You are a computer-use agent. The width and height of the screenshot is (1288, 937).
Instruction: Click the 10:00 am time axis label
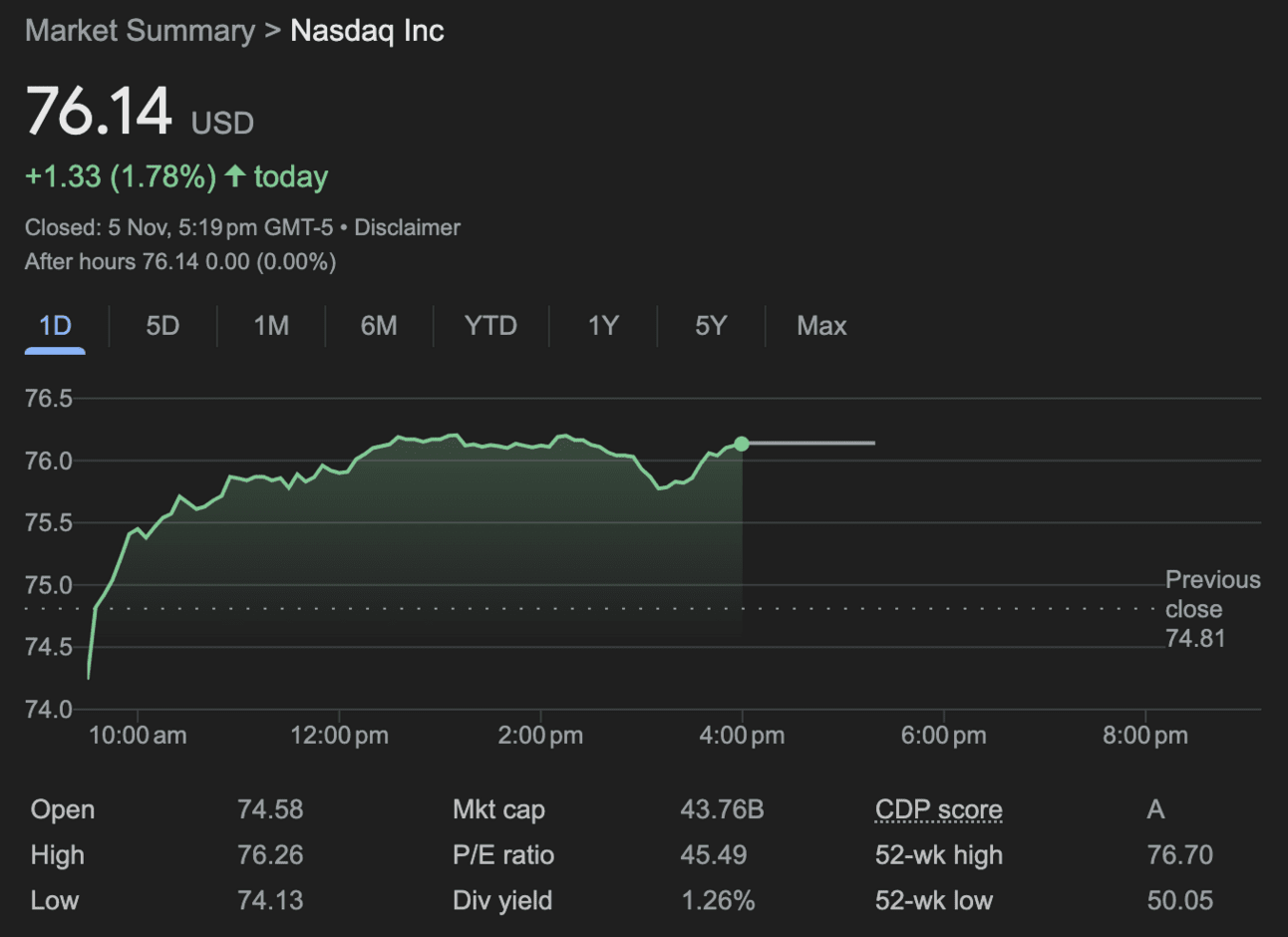tap(138, 736)
